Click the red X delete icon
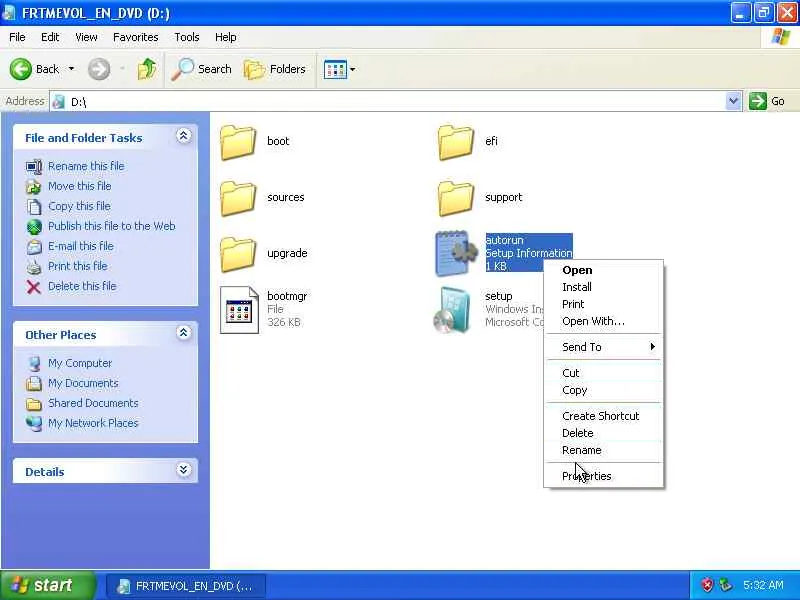 pos(34,287)
